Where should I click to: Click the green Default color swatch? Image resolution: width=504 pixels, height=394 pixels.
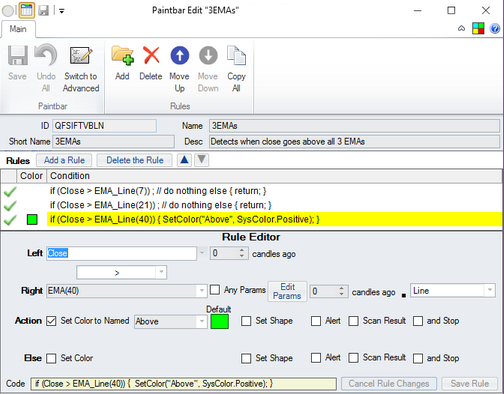pyautogui.click(x=220, y=322)
